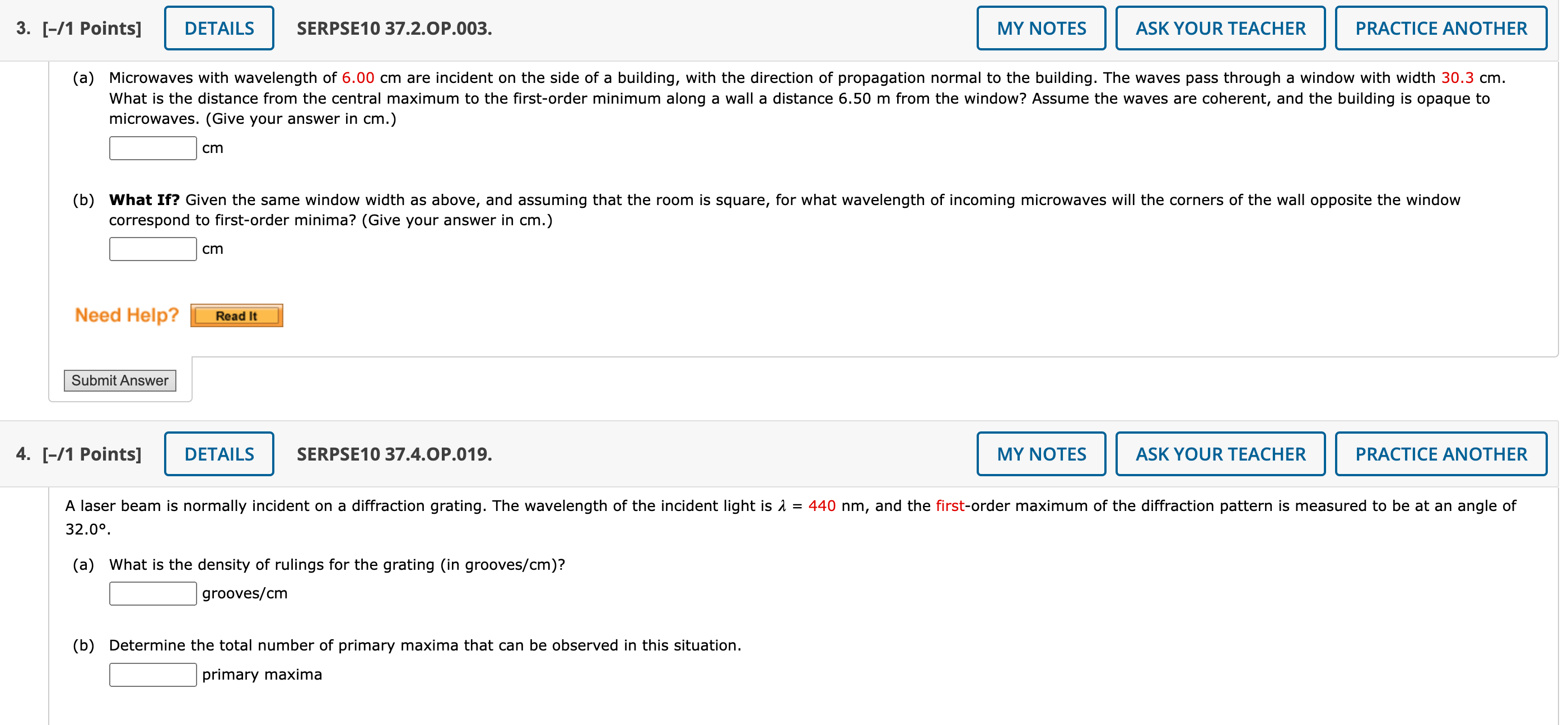Screen dimensions: 1568x725
Task: Click the SERPSE10 37.2.OP.003 title
Action: (392, 27)
